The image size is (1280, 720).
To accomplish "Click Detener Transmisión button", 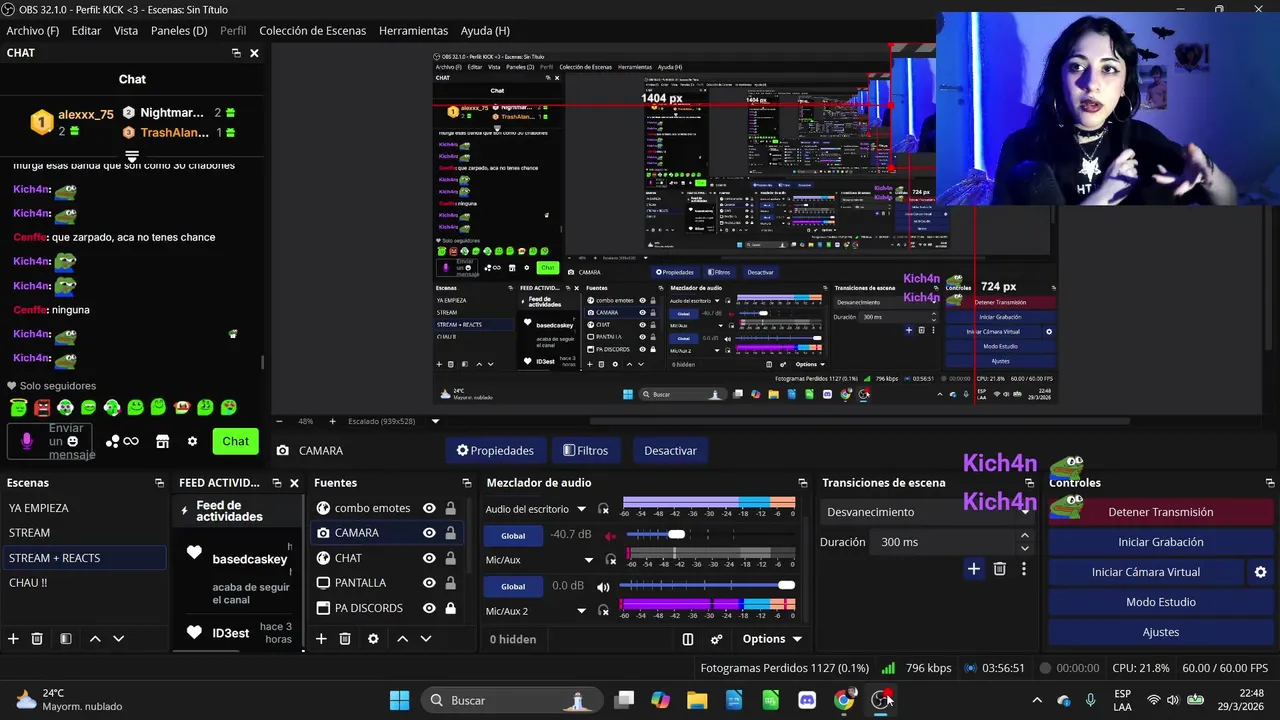I will pos(1160,512).
